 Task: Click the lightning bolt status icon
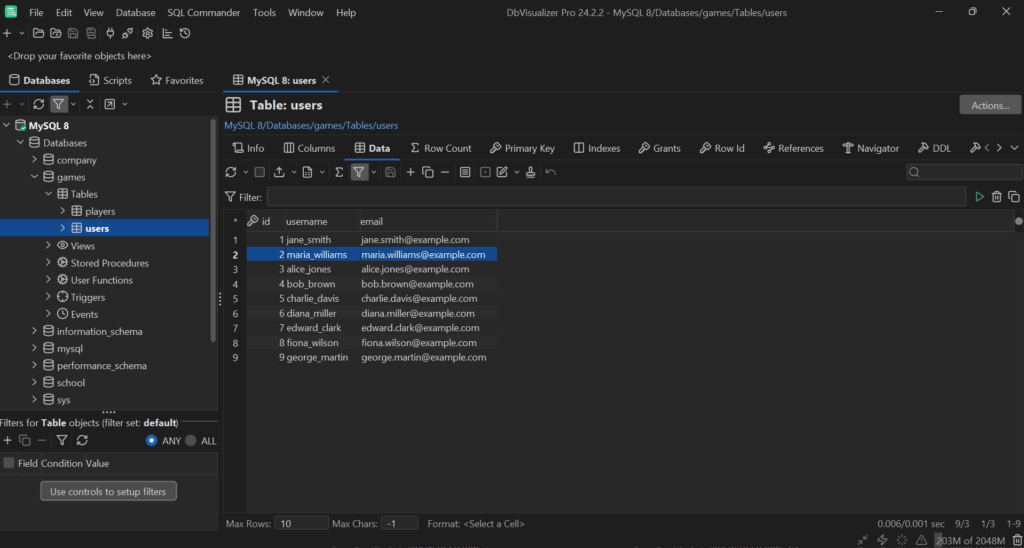882,540
